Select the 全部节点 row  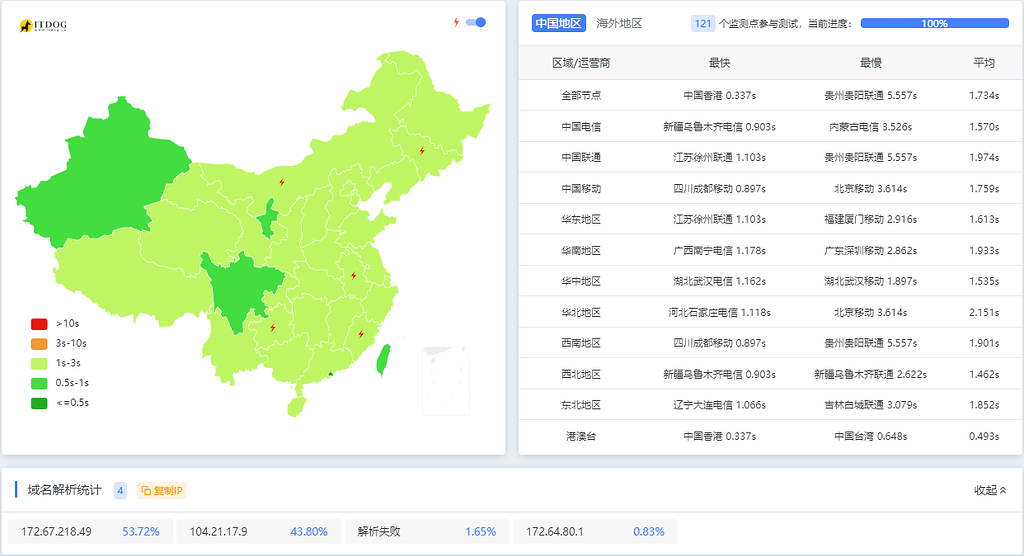pos(771,95)
